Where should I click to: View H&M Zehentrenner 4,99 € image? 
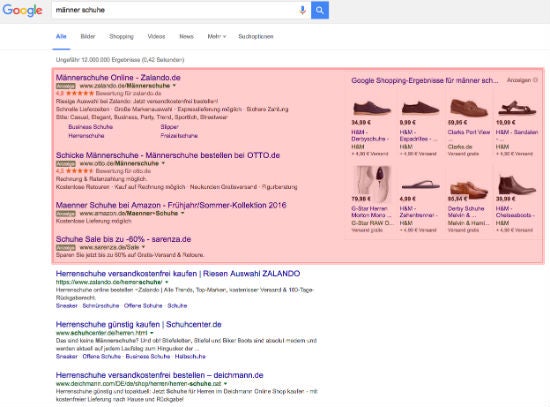point(420,185)
